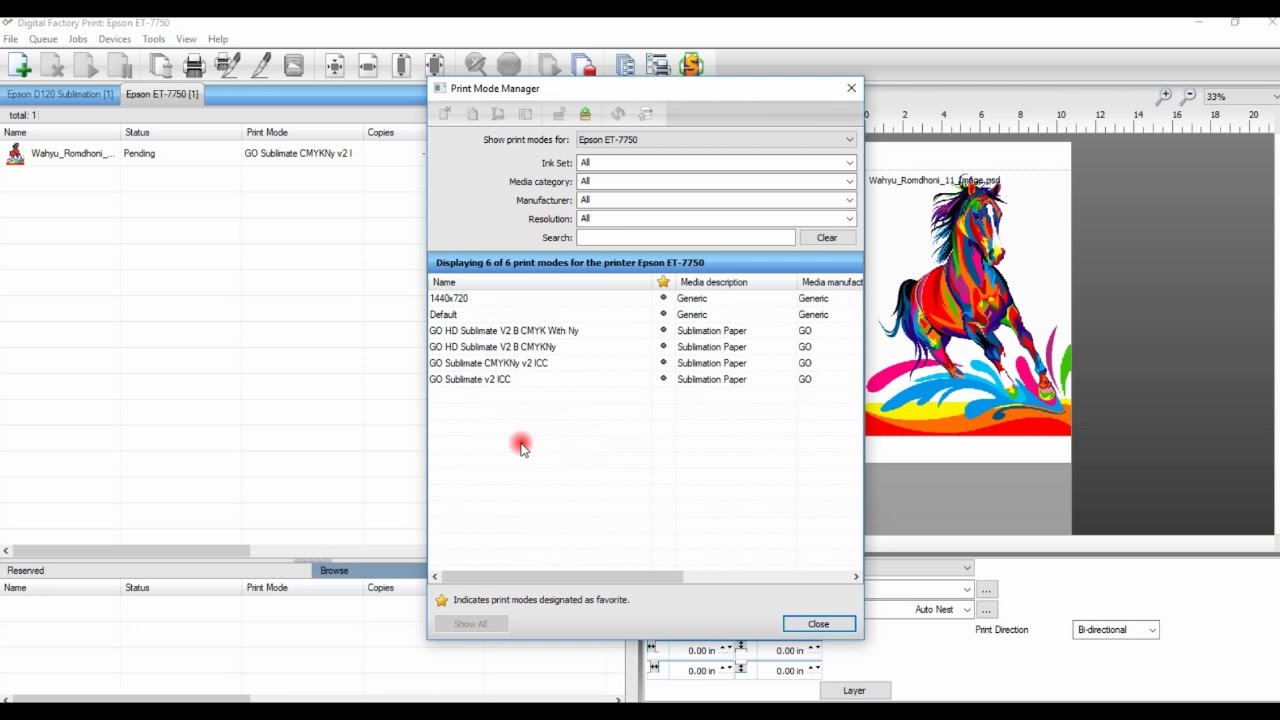Click the copy print mode icon
This screenshot has height=720, width=1280.
[x=472, y=114]
